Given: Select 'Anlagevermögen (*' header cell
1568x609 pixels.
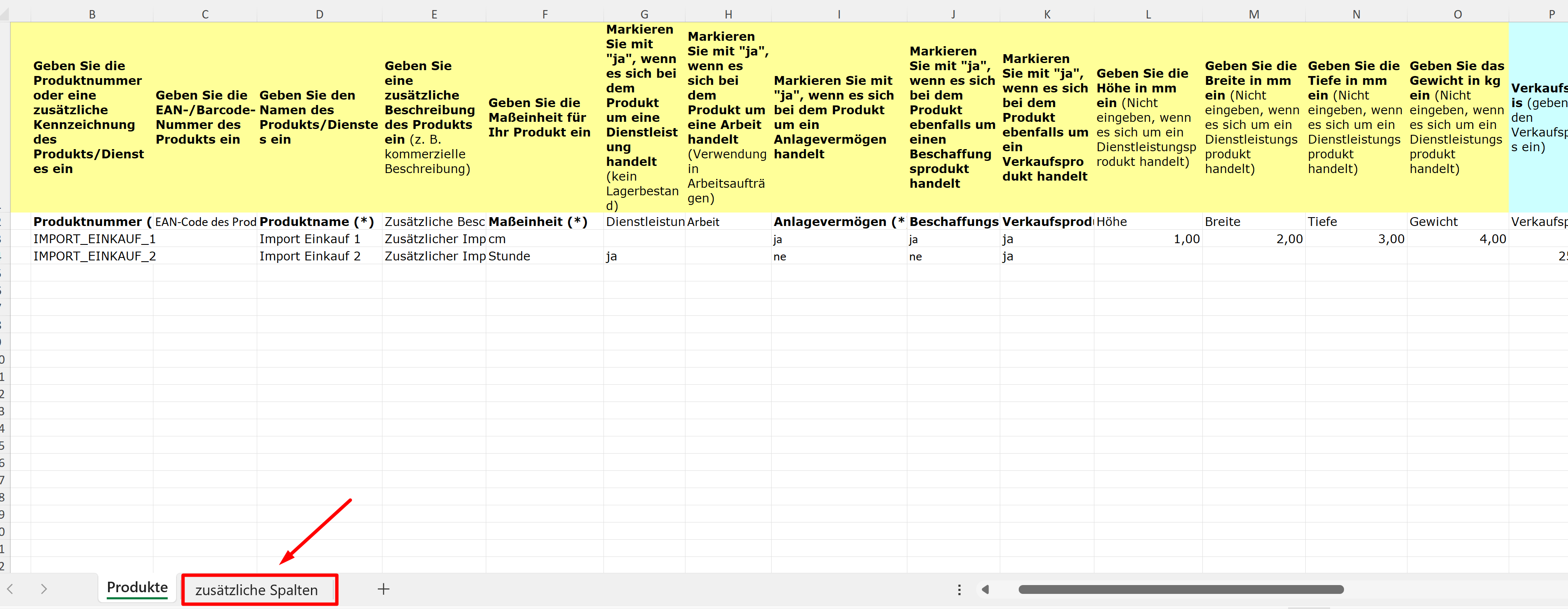Looking at the screenshot, I should (x=838, y=222).
